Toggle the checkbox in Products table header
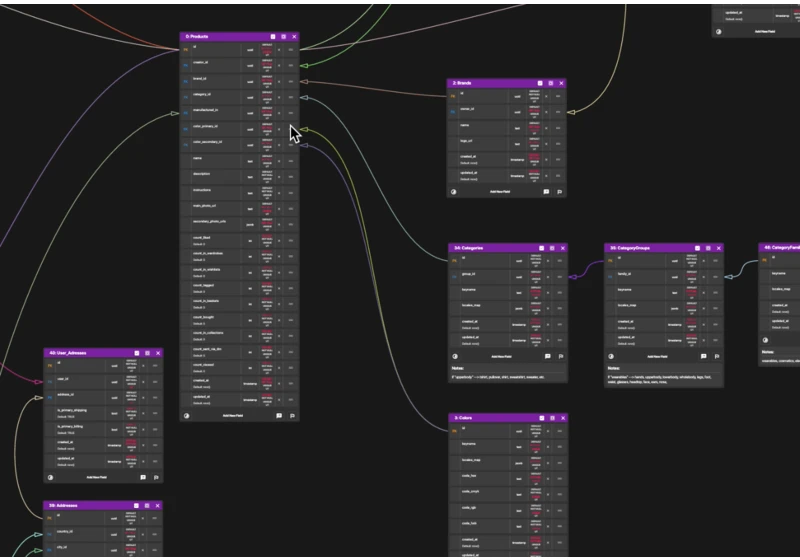Image resolution: width=800 pixels, height=560 pixels. coord(273,37)
